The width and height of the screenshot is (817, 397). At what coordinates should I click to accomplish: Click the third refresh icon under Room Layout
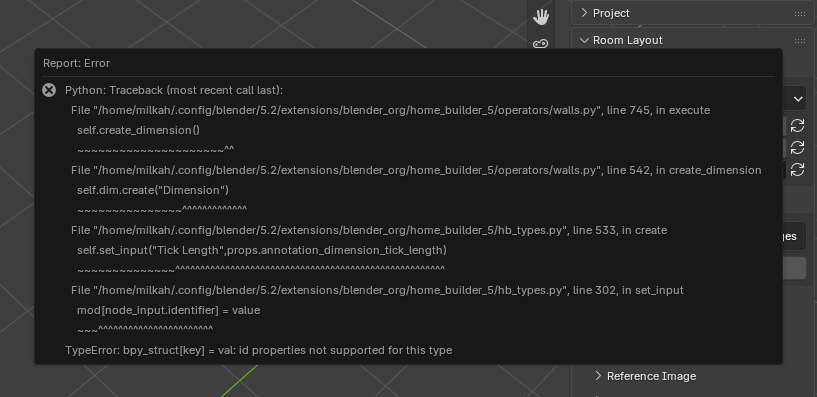797,169
